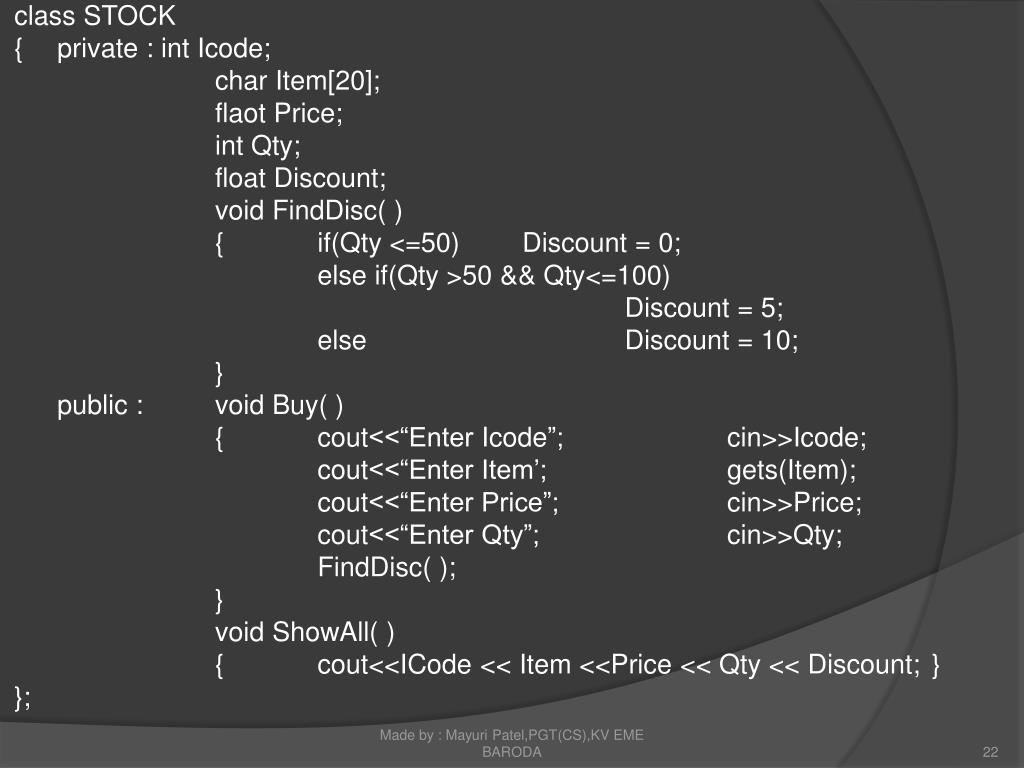Click the 'cout<<ICode << Item' output statement

618,665
